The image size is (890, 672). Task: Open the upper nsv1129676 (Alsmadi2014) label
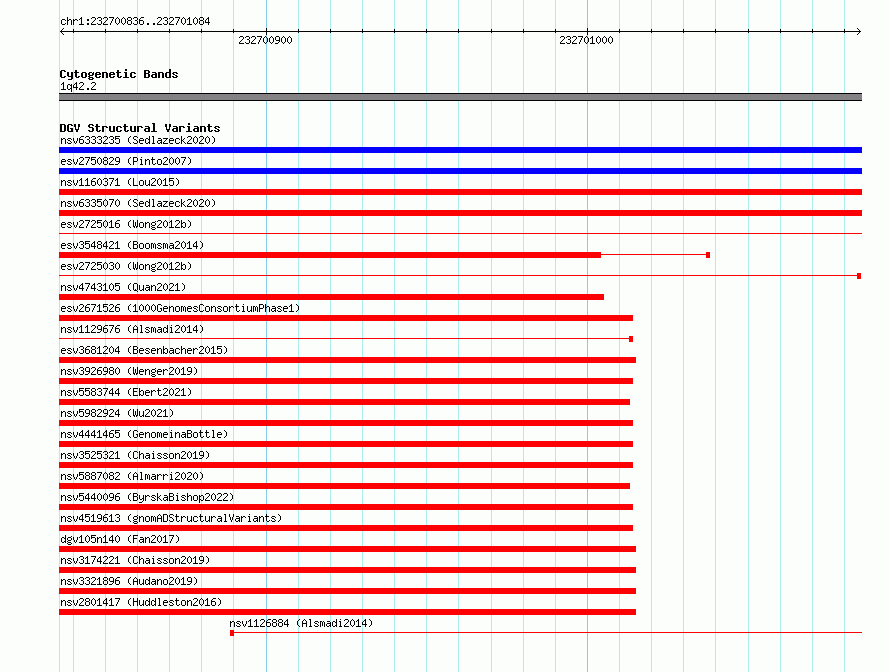click(x=132, y=329)
